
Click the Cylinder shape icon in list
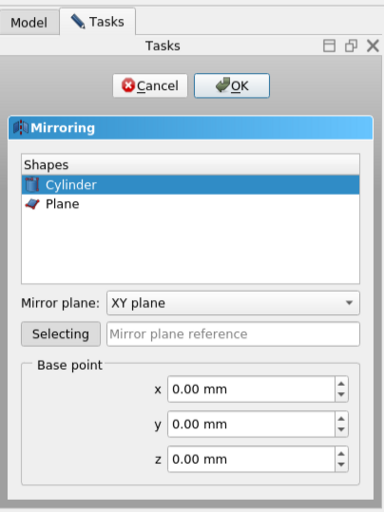32,185
